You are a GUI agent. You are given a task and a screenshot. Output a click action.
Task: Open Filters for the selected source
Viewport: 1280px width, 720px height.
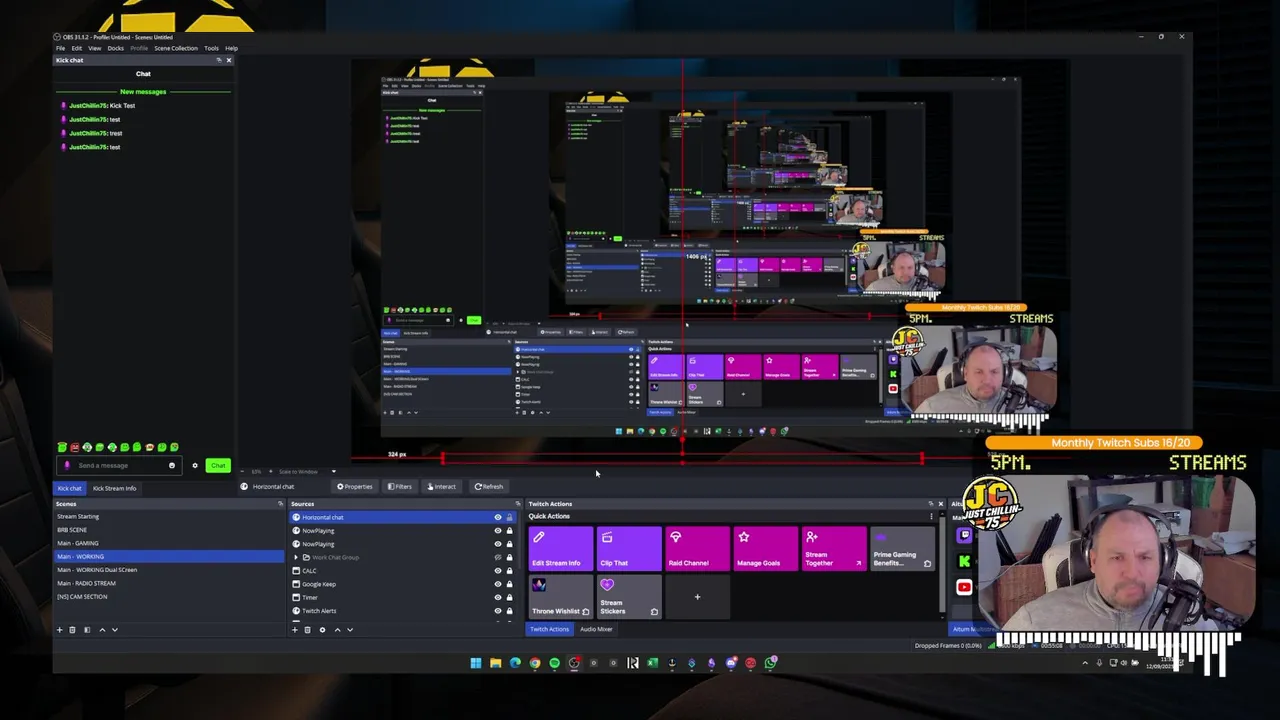(x=400, y=487)
